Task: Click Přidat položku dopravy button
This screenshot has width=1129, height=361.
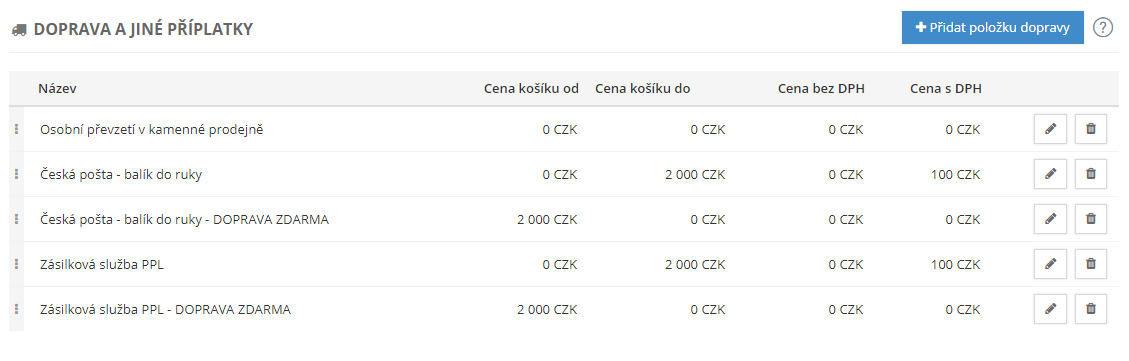Action: click(992, 27)
